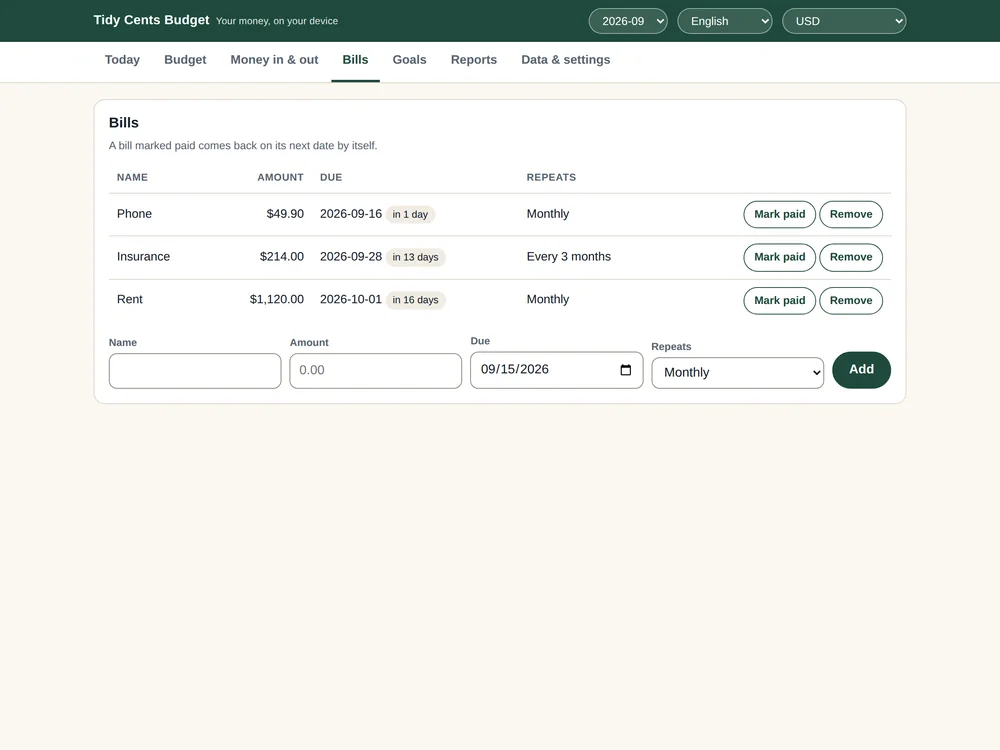Click the Monthly value in Phone row
1000x750 pixels.
pos(548,214)
